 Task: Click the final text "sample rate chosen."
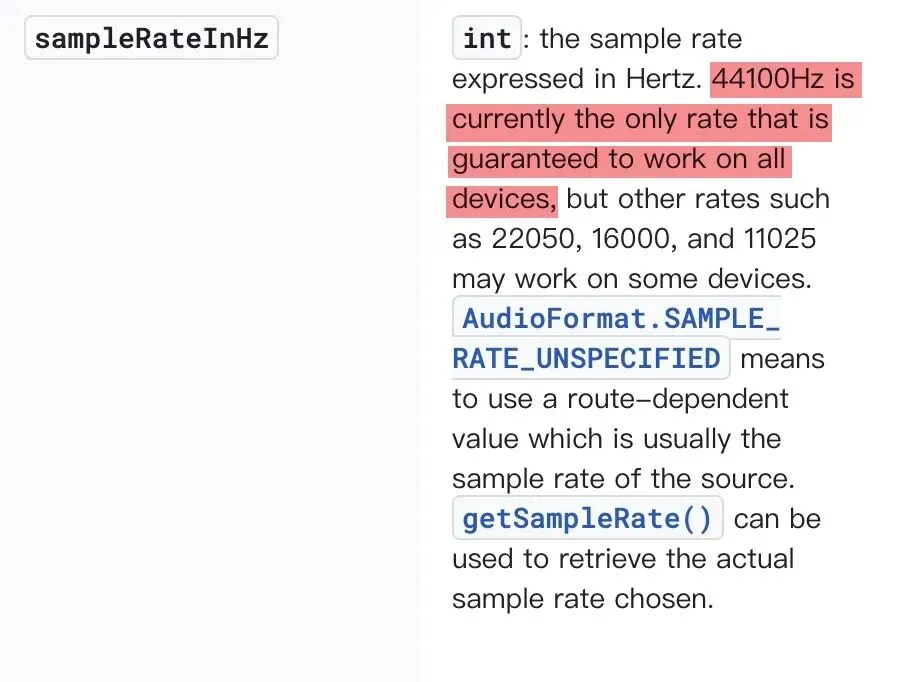tap(583, 599)
